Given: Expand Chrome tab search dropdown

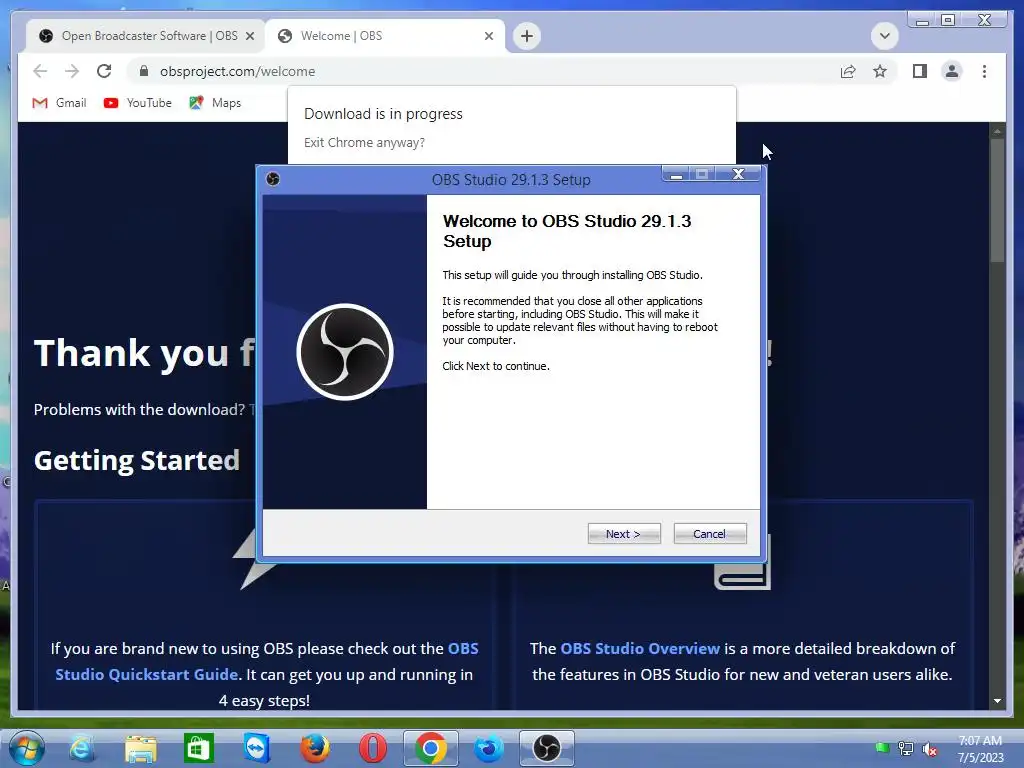Looking at the screenshot, I should pyautogui.click(x=884, y=36).
